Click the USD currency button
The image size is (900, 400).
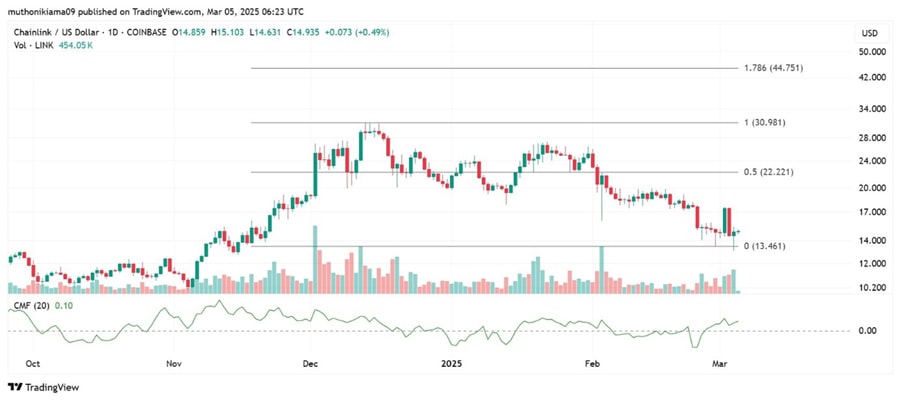[x=870, y=33]
